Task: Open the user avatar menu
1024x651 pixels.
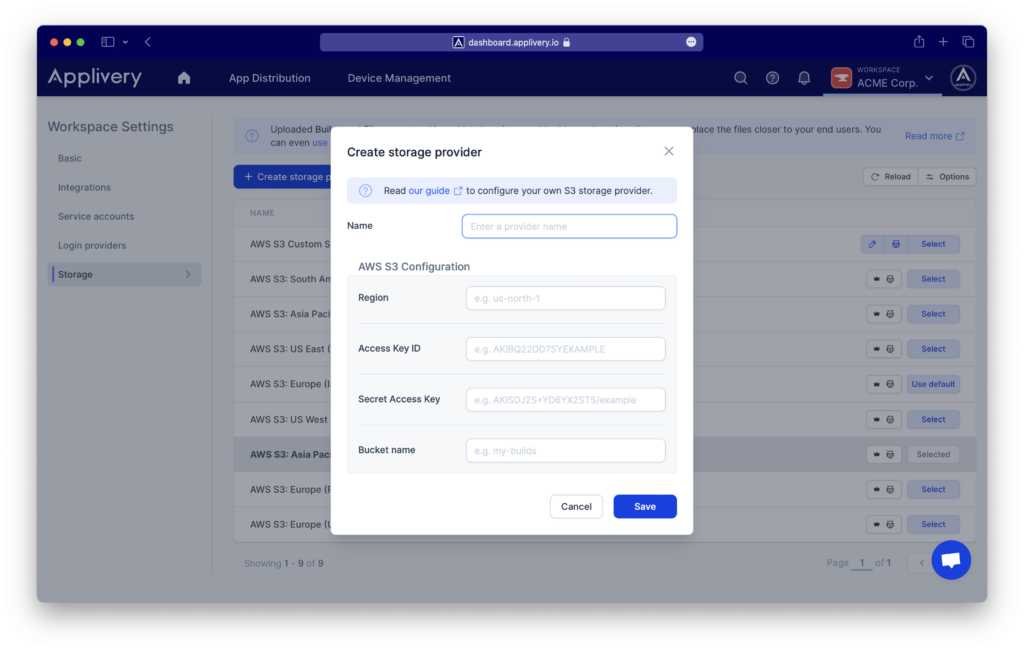Action: 963,78
